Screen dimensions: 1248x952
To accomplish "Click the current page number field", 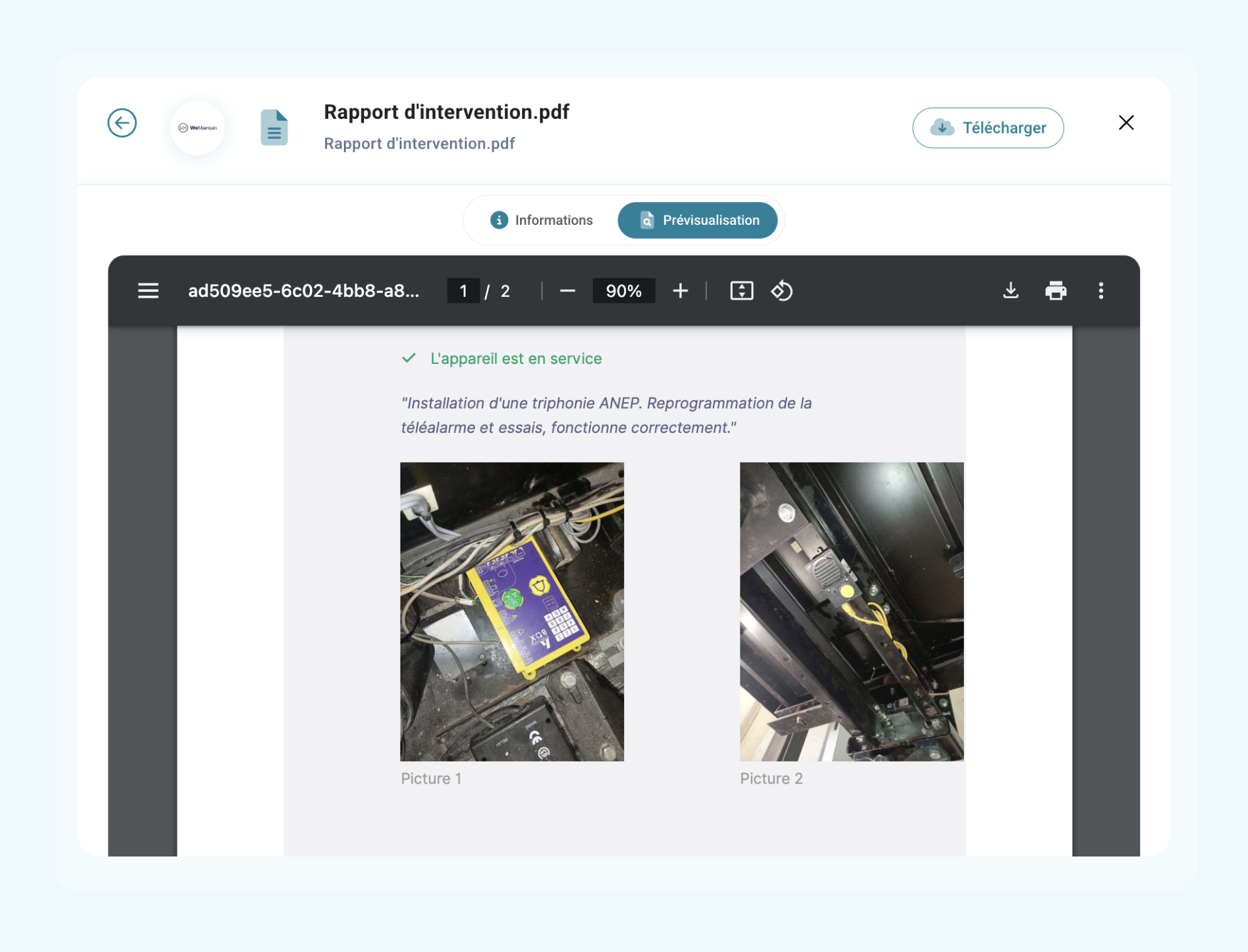I will point(463,290).
